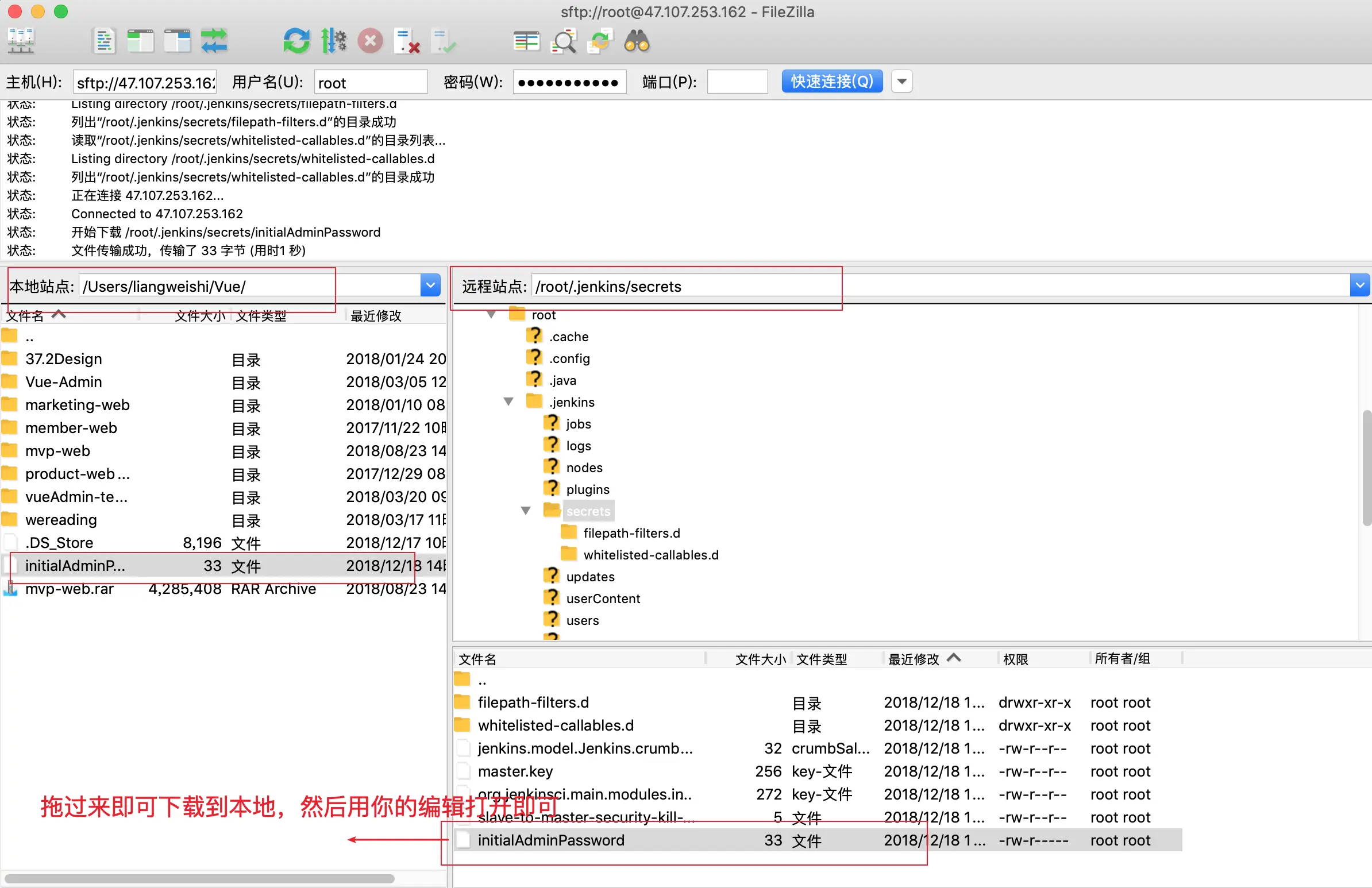Screen dimensions: 1372x888
Task: Toggle local directory tree view icon
Action: [140, 41]
